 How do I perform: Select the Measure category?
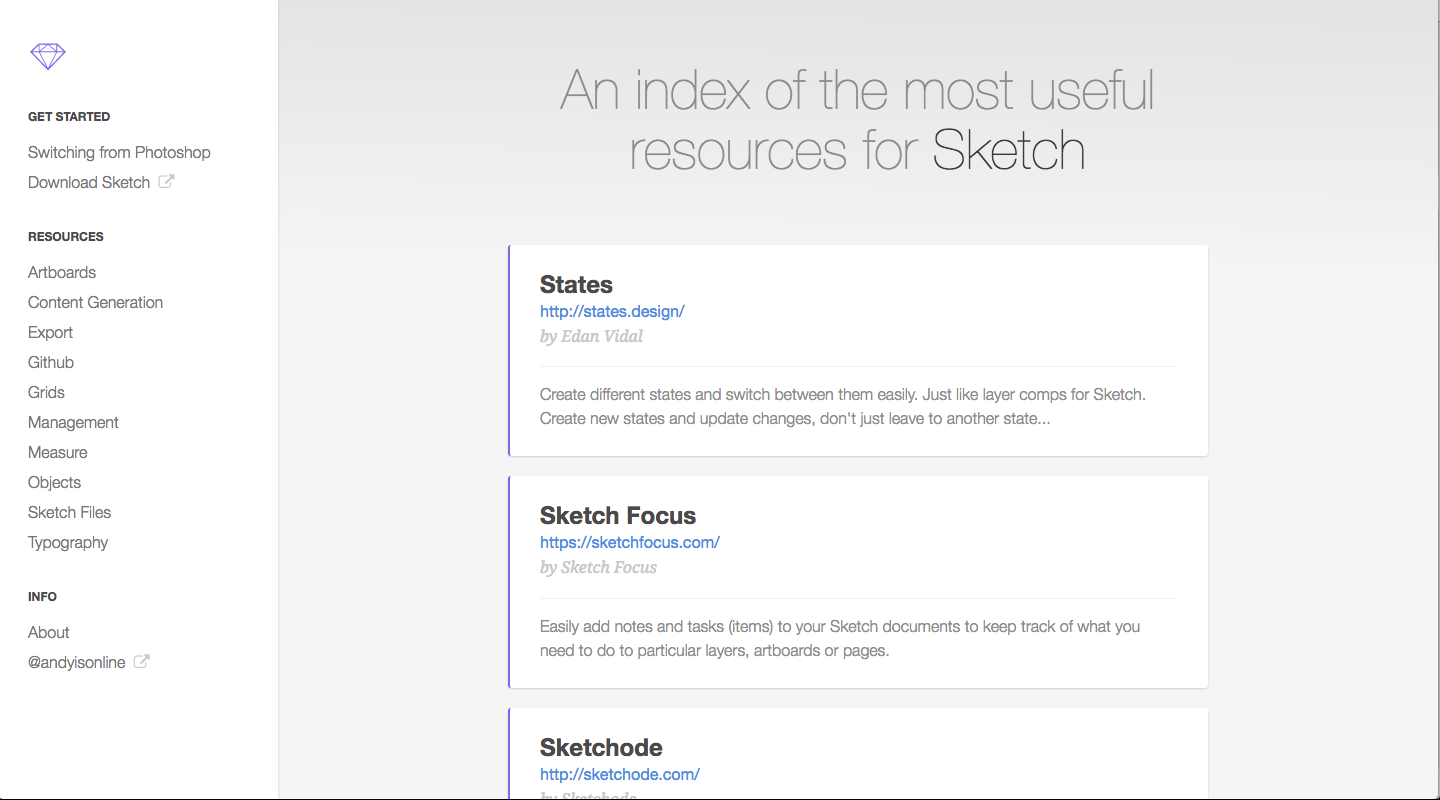click(57, 452)
